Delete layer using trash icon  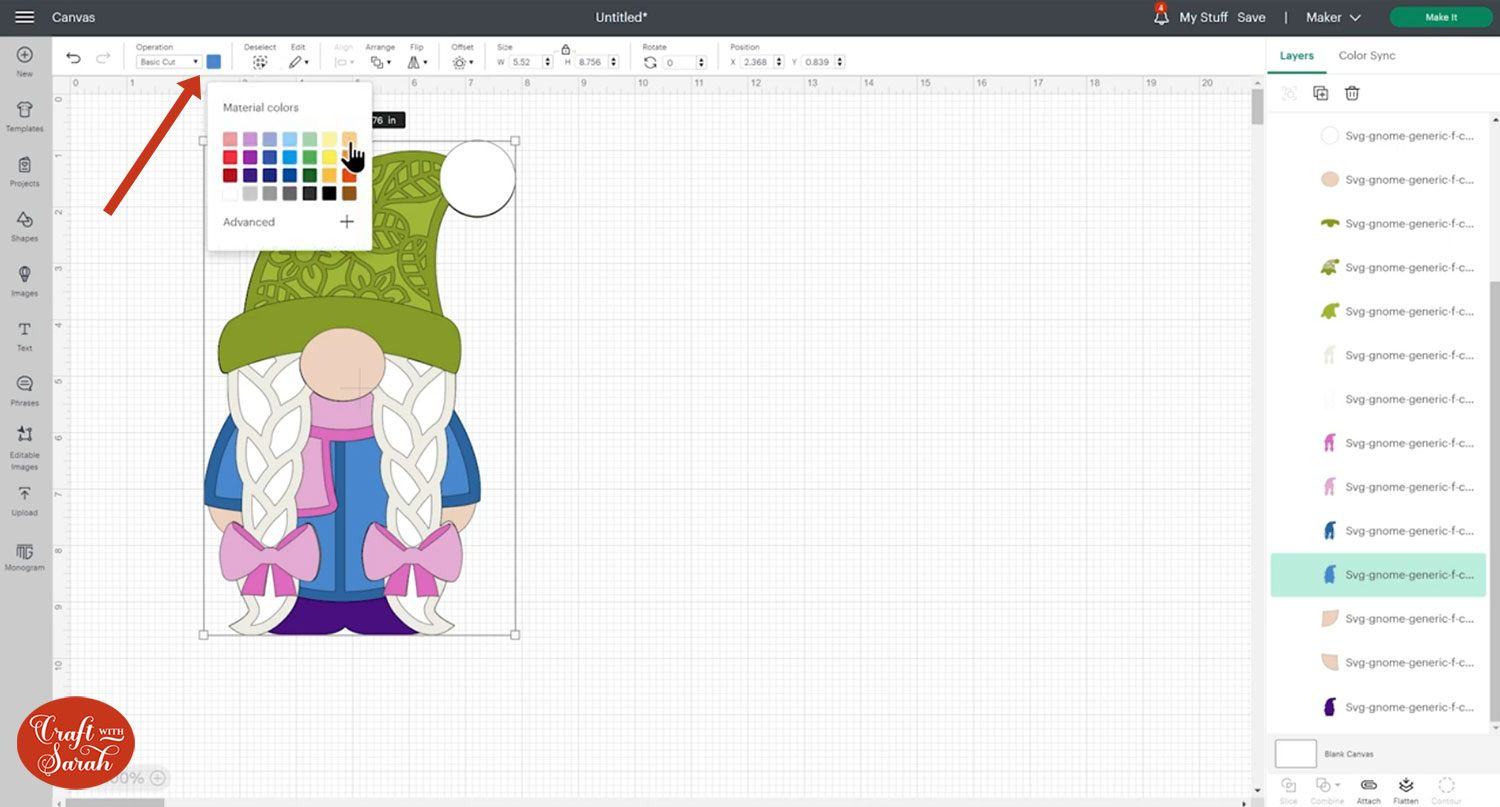click(x=1352, y=93)
